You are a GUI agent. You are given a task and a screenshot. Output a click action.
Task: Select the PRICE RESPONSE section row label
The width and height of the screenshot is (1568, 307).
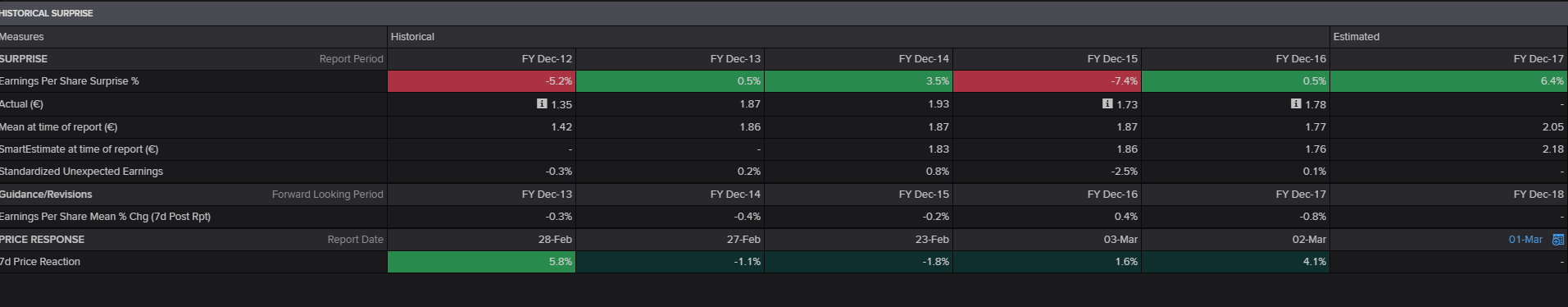pos(42,240)
